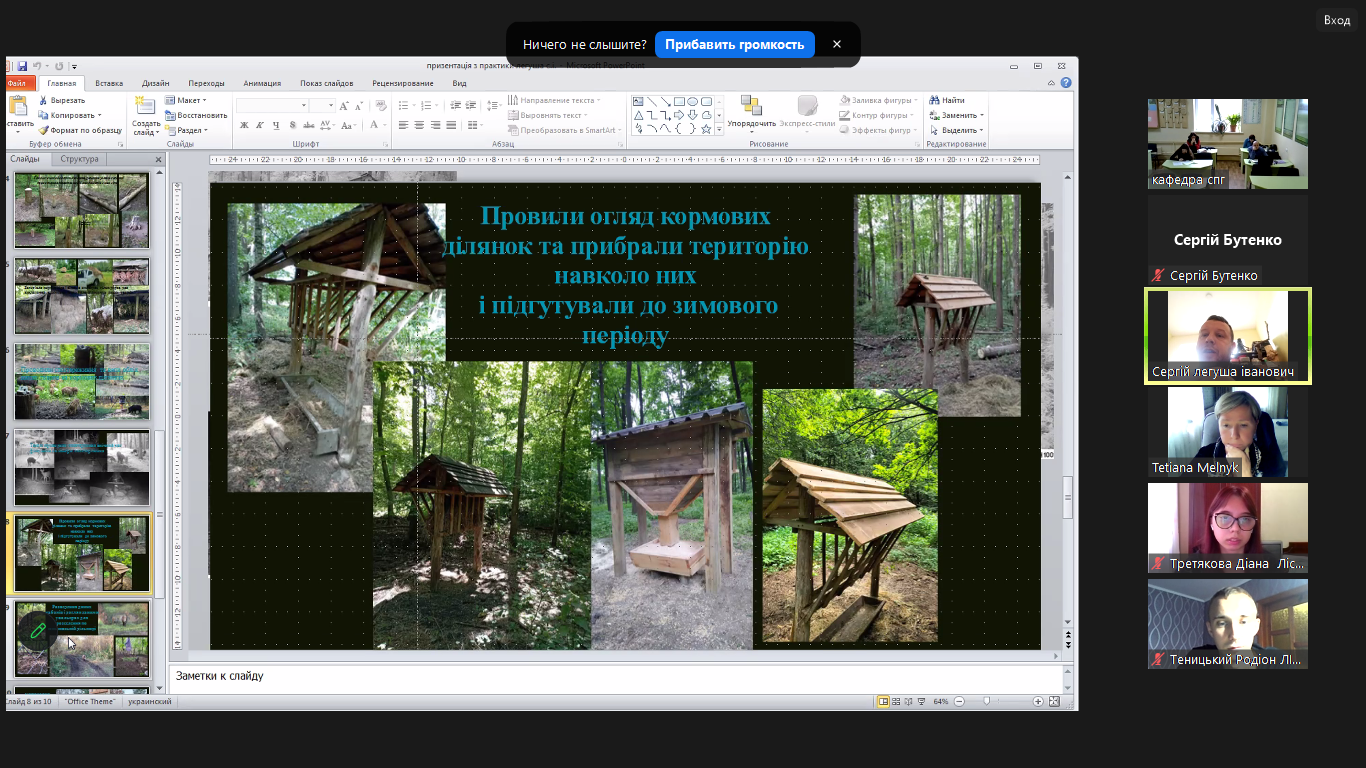Open Рецензирование ribbon tab

click(403, 84)
